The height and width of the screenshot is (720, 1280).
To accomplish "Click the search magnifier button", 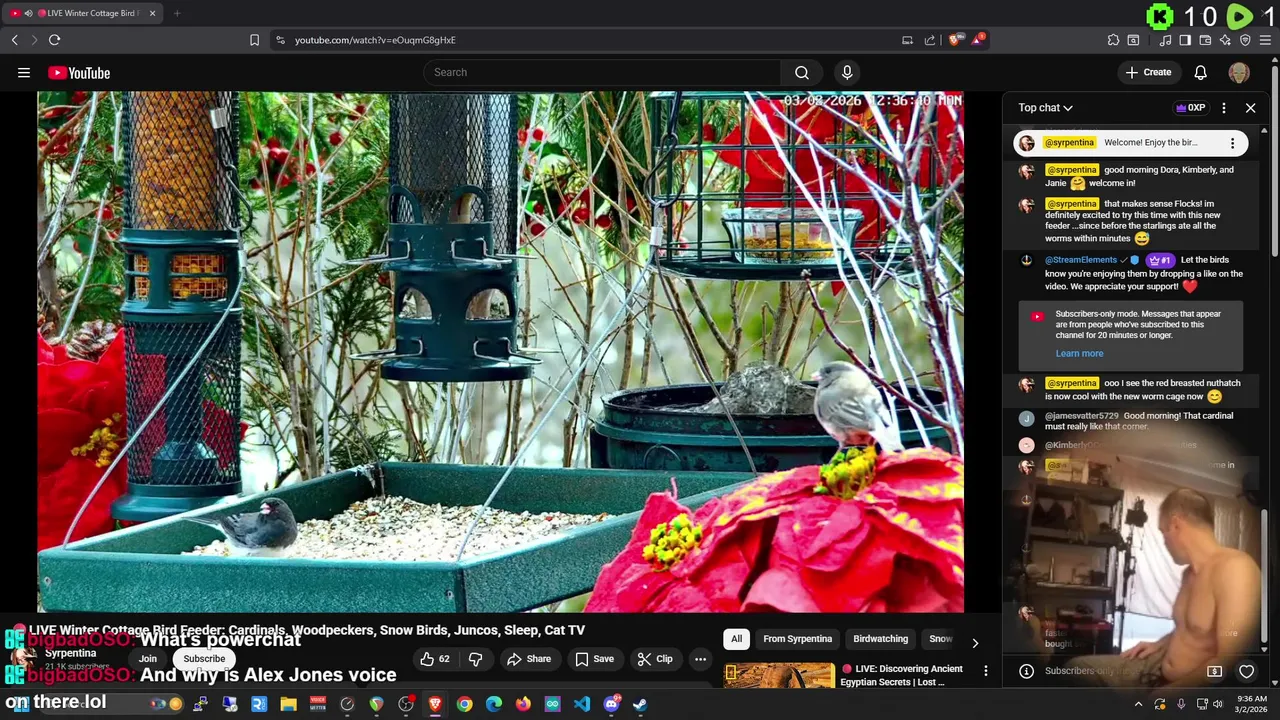I will (801, 72).
